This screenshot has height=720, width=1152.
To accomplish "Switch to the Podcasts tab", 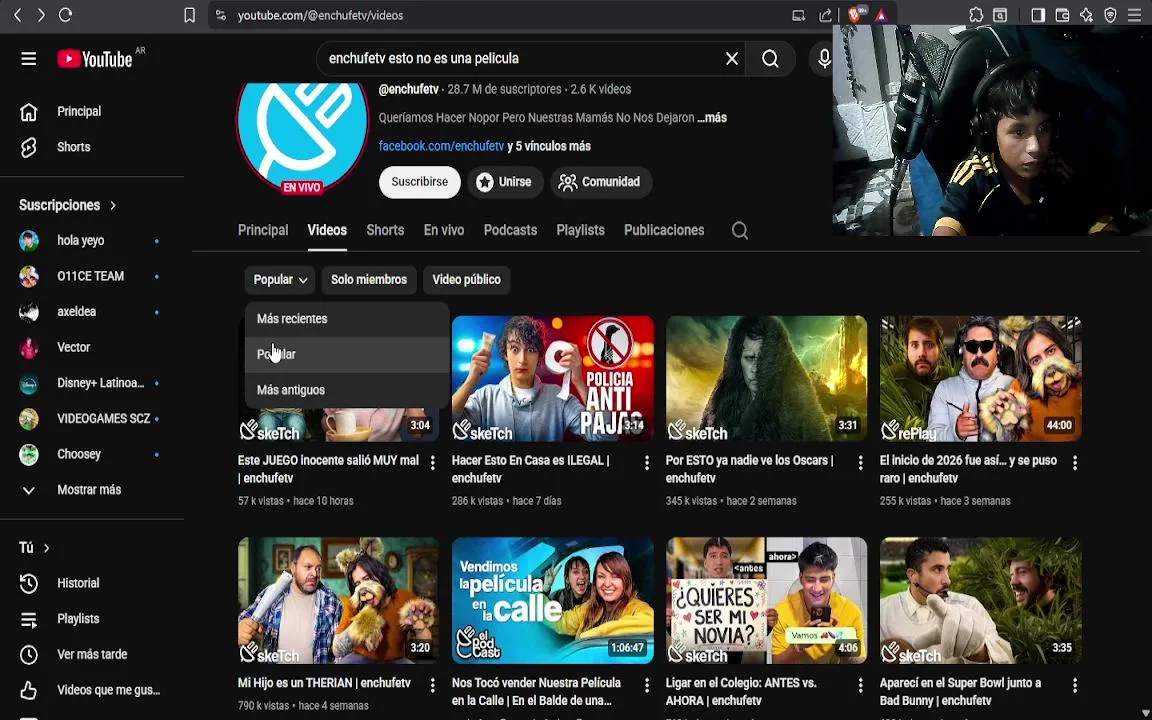I will [510, 231].
